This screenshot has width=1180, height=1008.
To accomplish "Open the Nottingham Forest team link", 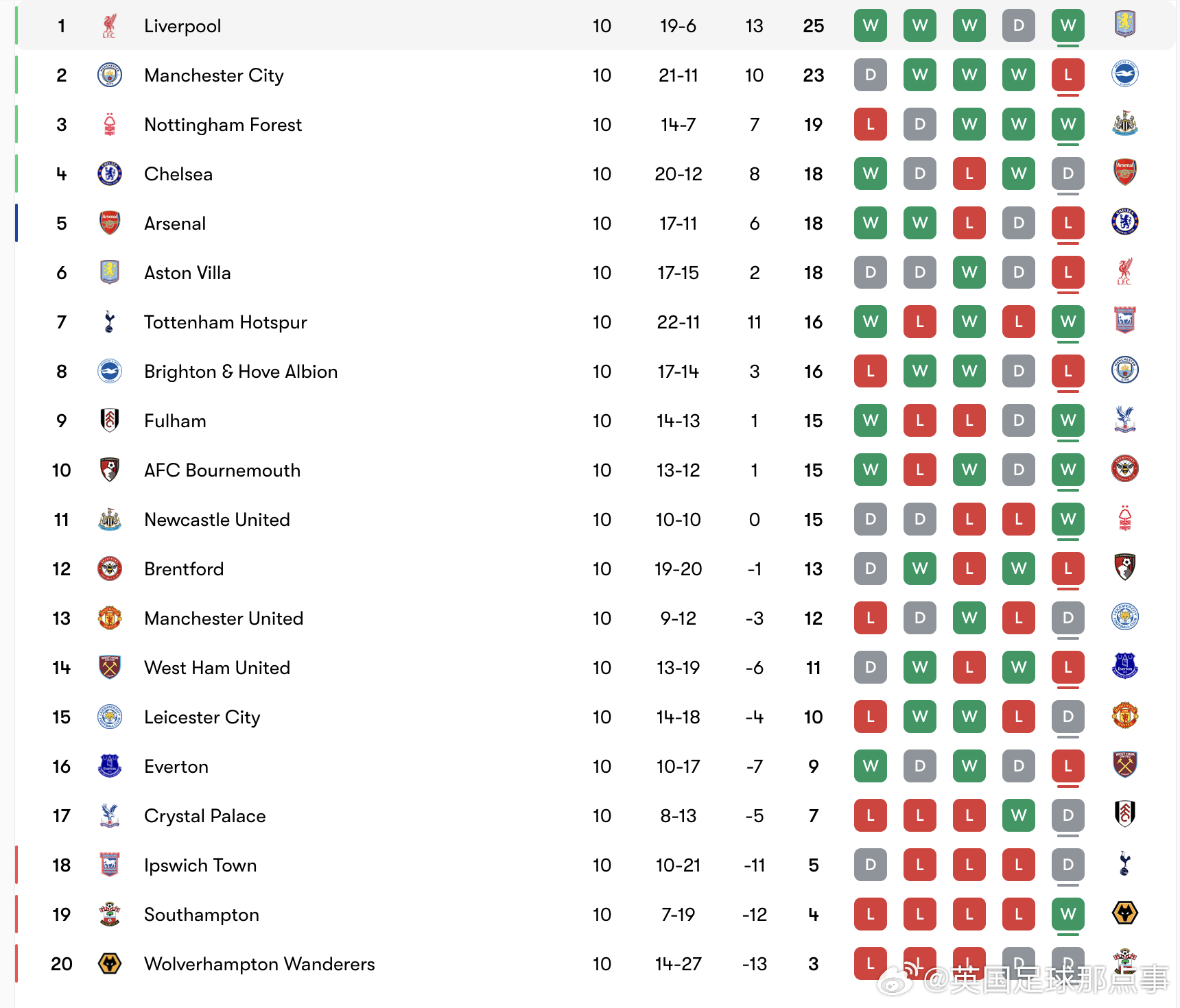I will pyautogui.click(x=223, y=125).
